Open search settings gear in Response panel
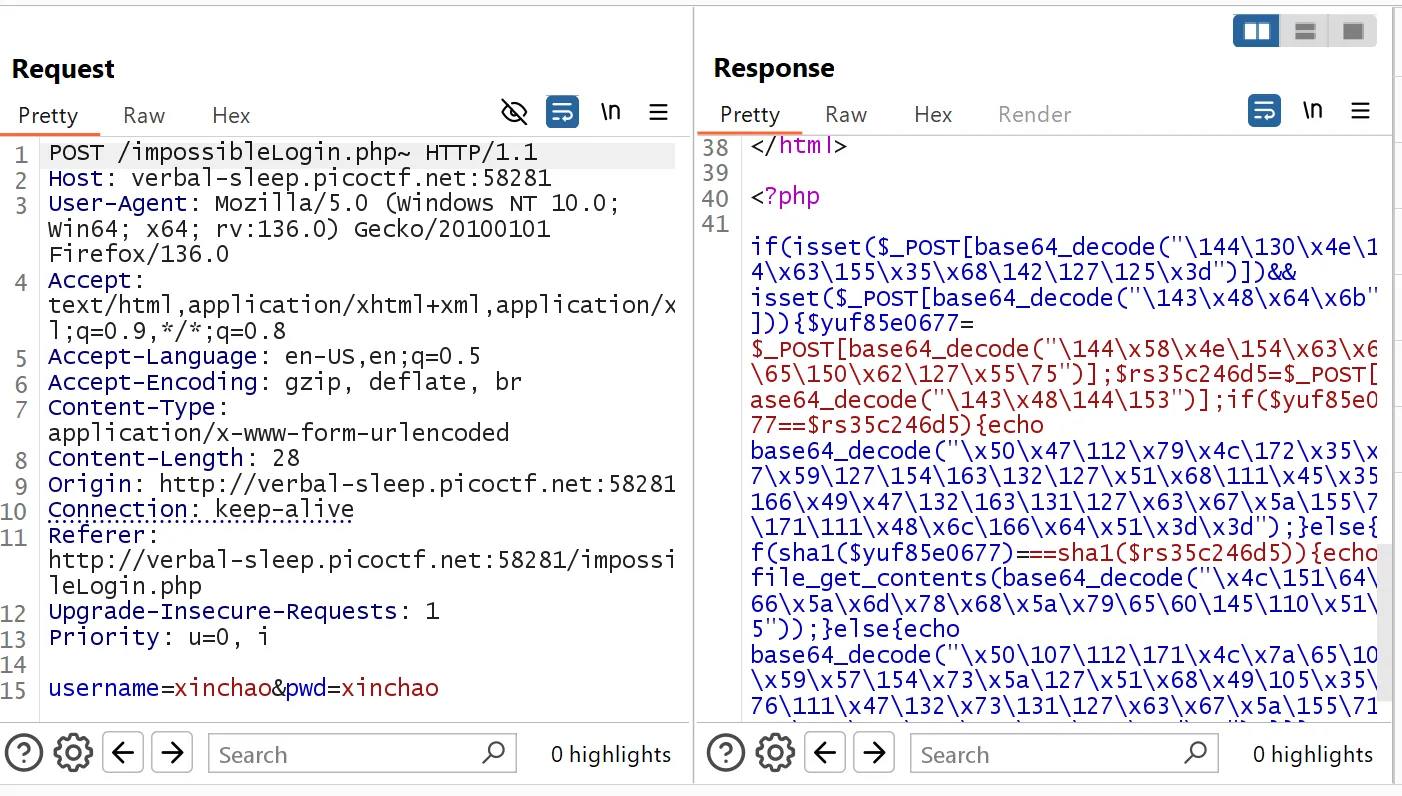 pos(775,752)
